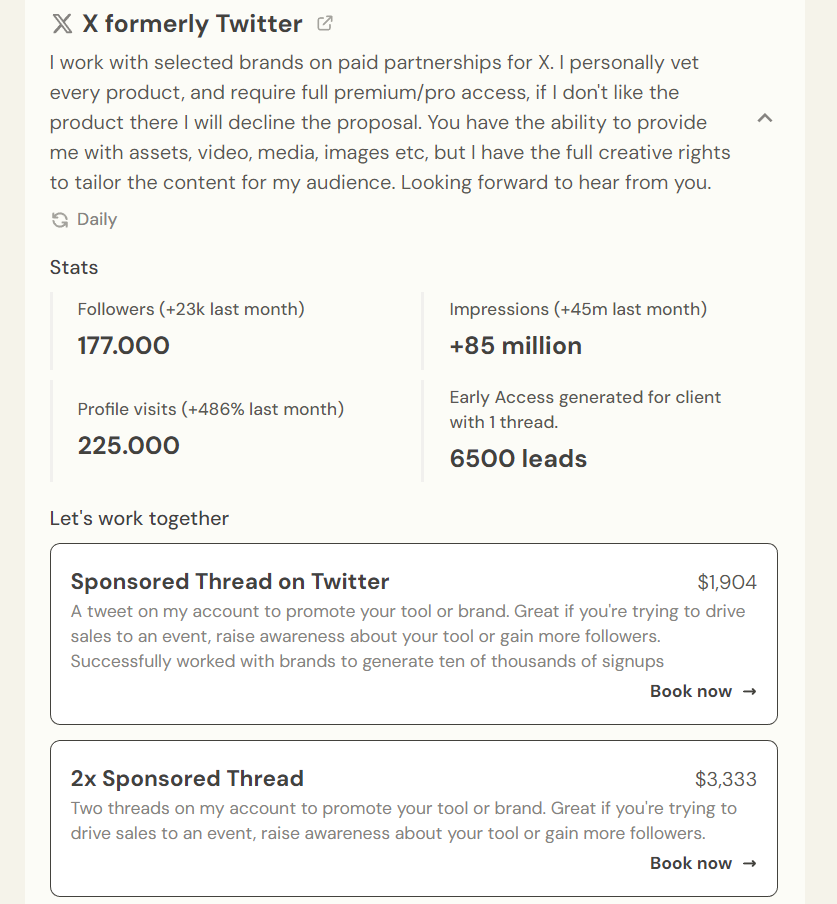Click the X logo icon
This screenshot has width=837, height=904.
click(x=62, y=24)
